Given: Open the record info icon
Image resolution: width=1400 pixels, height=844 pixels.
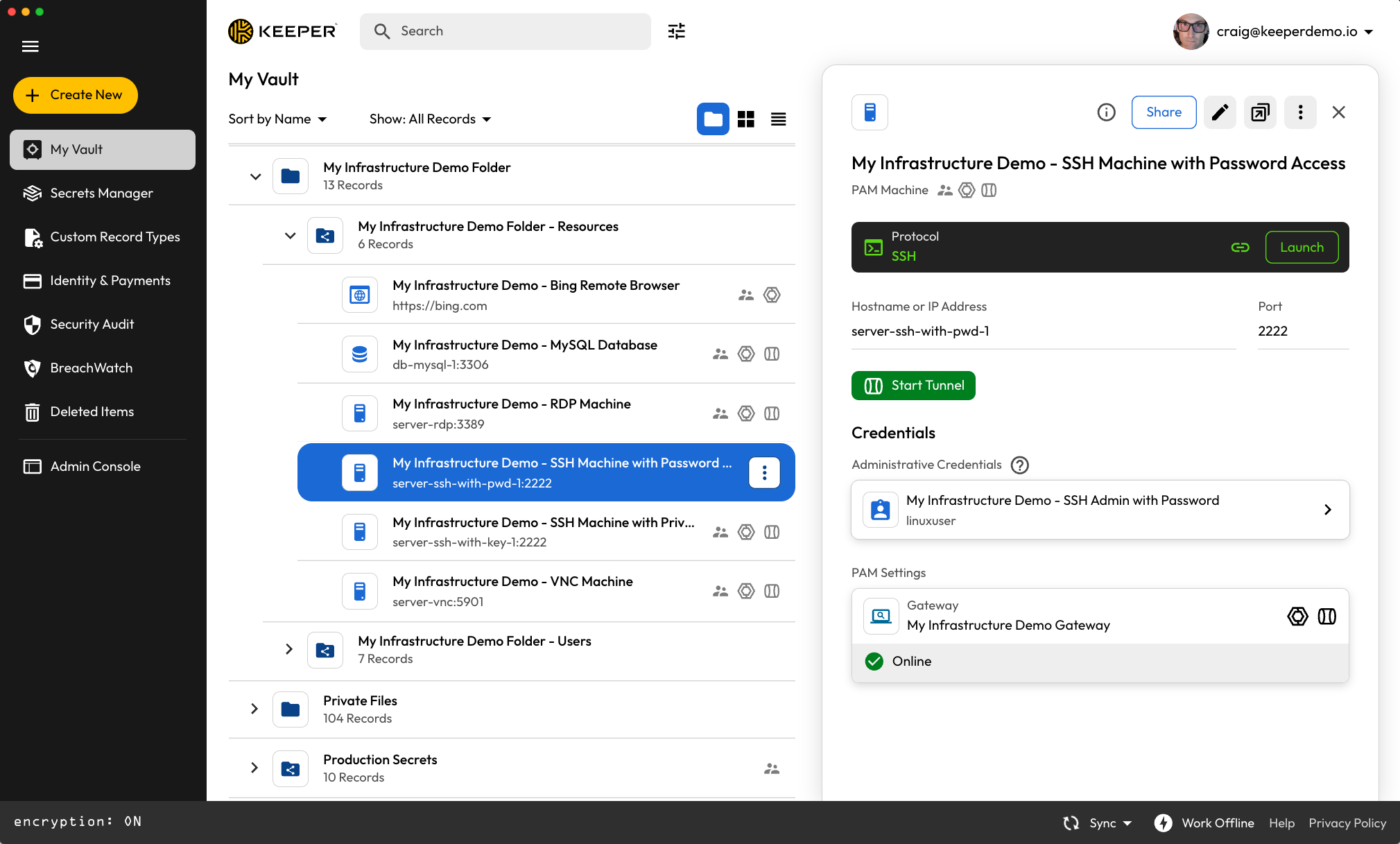Looking at the screenshot, I should coord(1106,112).
